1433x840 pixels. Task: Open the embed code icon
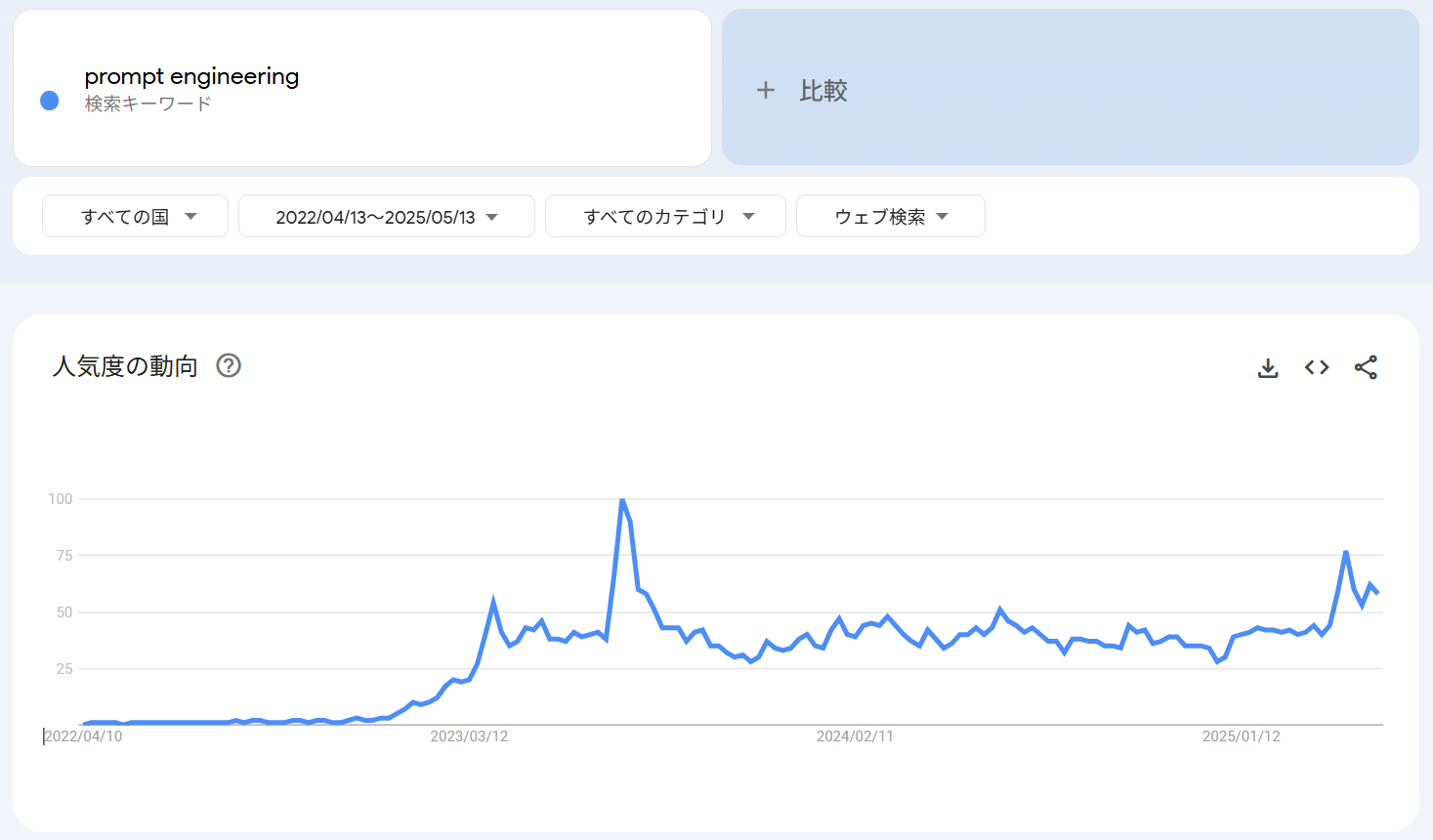click(x=1317, y=367)
